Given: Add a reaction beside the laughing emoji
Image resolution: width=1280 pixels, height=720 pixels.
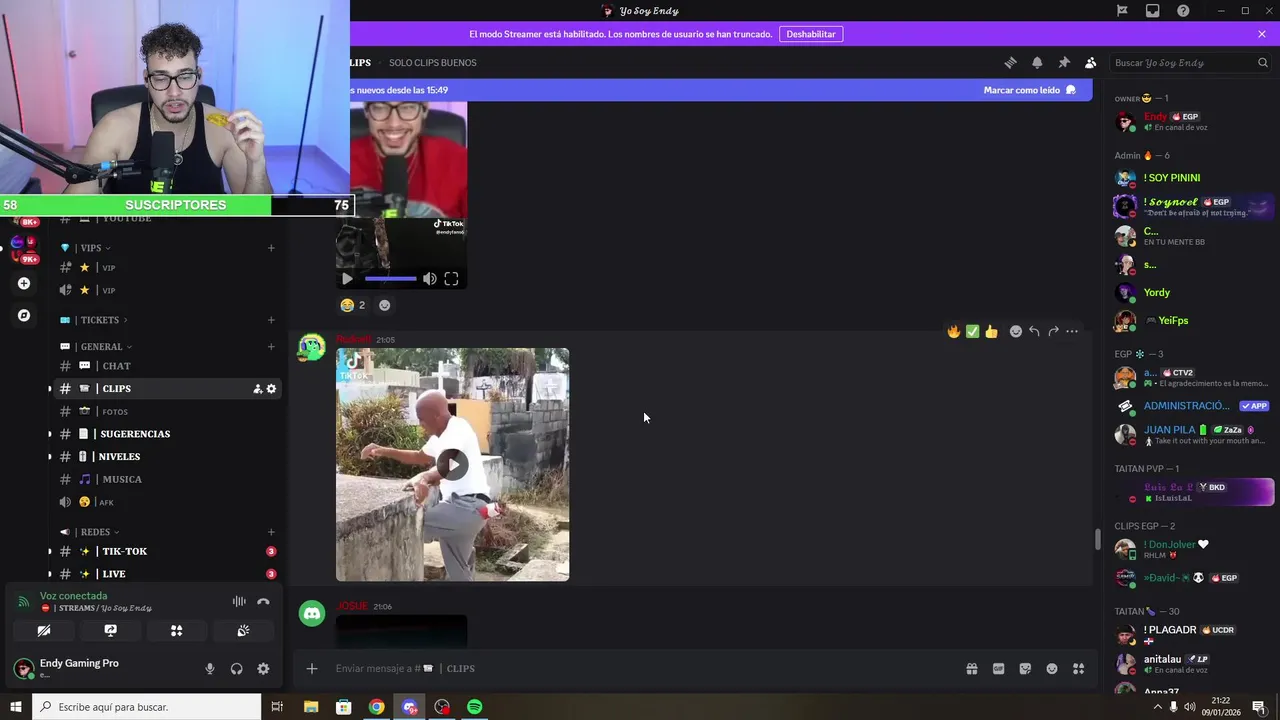Looking at the screenshot, I should pos(384,305).
